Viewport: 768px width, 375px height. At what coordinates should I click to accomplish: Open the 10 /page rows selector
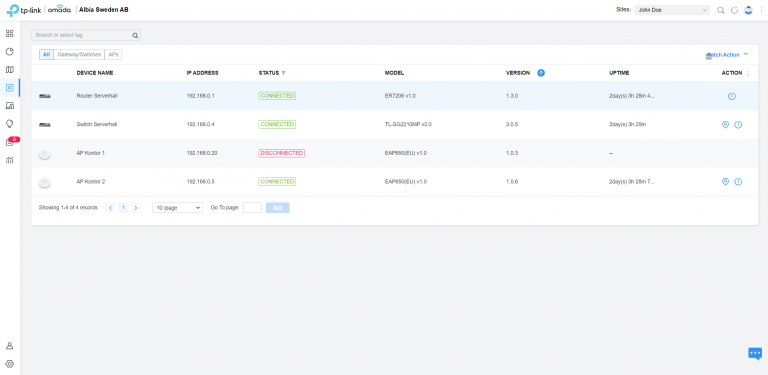[177, 208]
